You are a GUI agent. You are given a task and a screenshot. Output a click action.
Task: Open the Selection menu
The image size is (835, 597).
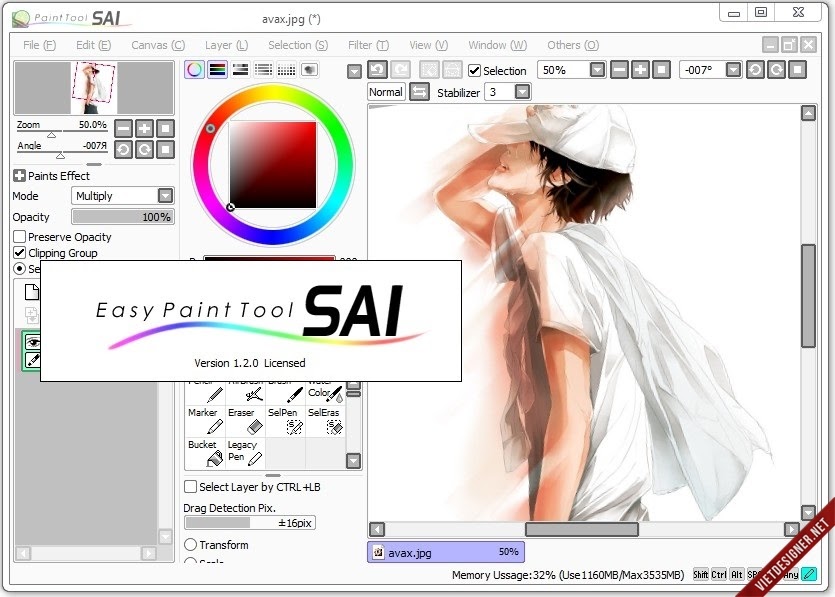coord(298,45)
